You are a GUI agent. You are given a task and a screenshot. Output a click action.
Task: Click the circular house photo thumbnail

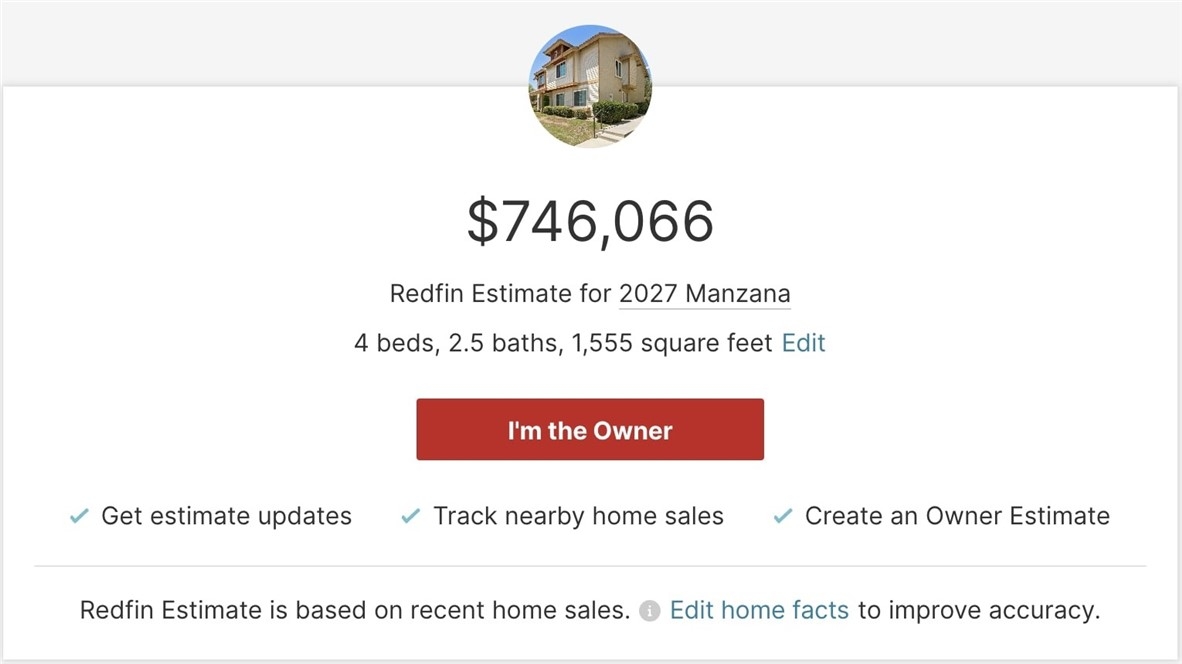pos(590,86)
